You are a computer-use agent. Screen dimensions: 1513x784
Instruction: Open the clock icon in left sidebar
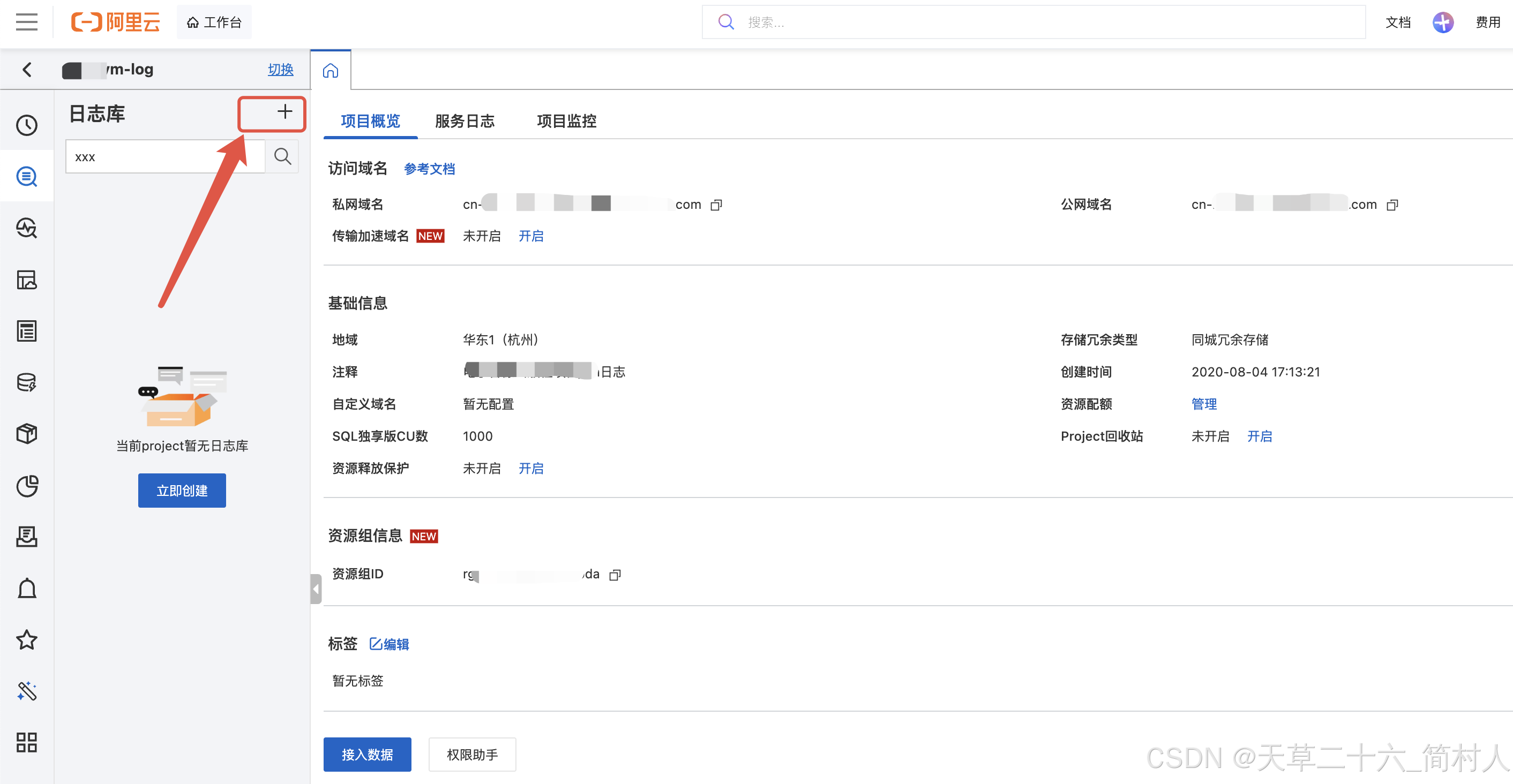[26, 125]
